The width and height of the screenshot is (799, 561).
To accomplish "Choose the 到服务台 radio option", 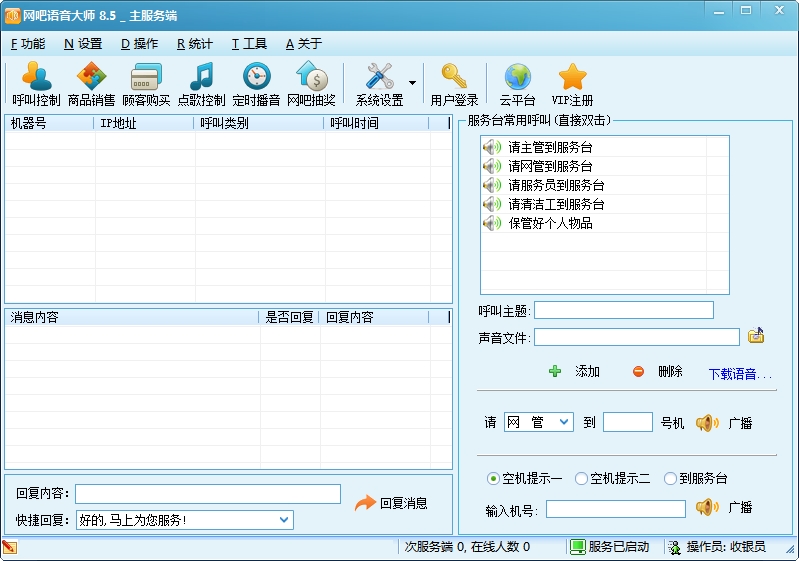I will [x=670, y=479].
